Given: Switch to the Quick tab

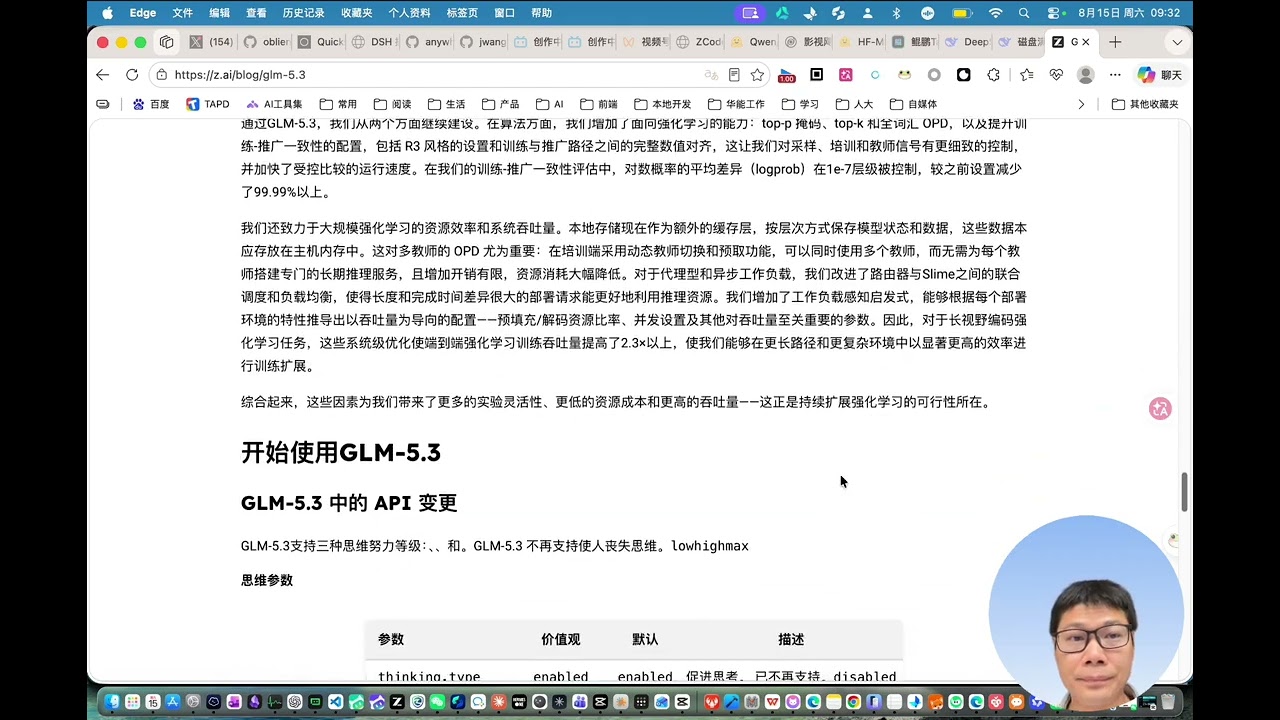Looking at the screenshot, I should tap(319, 42).
